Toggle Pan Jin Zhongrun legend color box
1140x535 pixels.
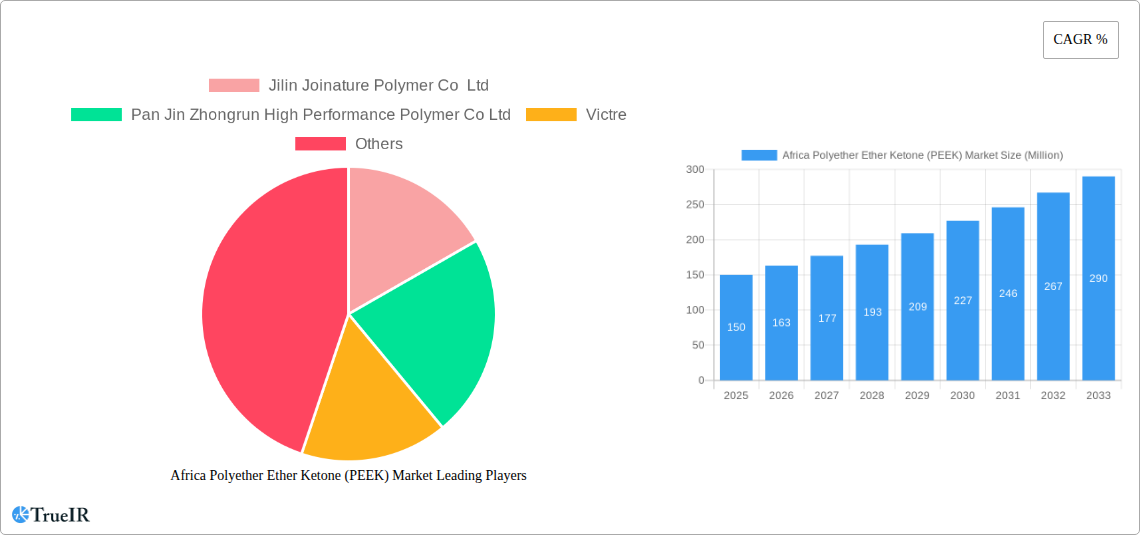click(96, 115)
